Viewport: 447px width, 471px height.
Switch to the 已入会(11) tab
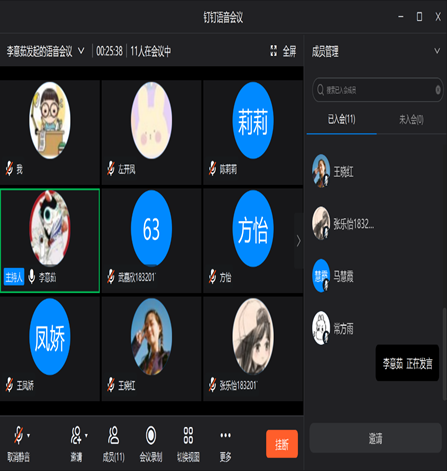point(342,119)
